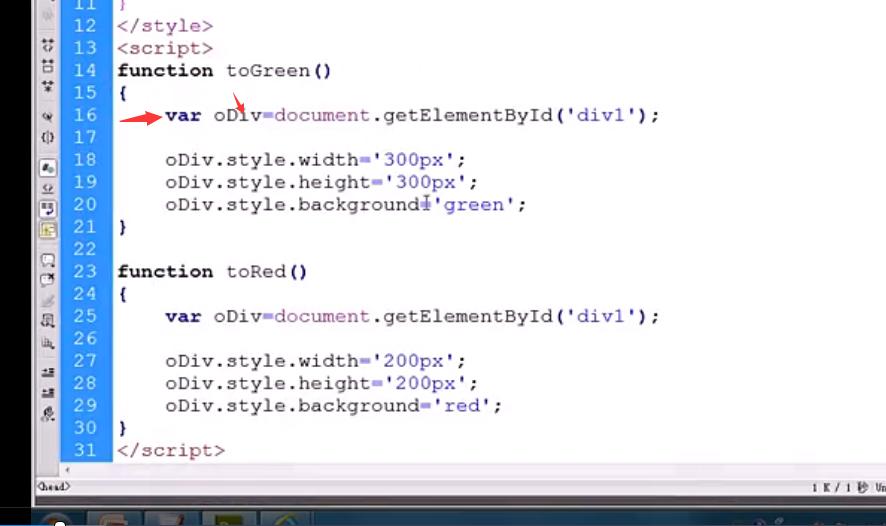
Task: Click the Outdent Code icon
Action: point(48,392)
